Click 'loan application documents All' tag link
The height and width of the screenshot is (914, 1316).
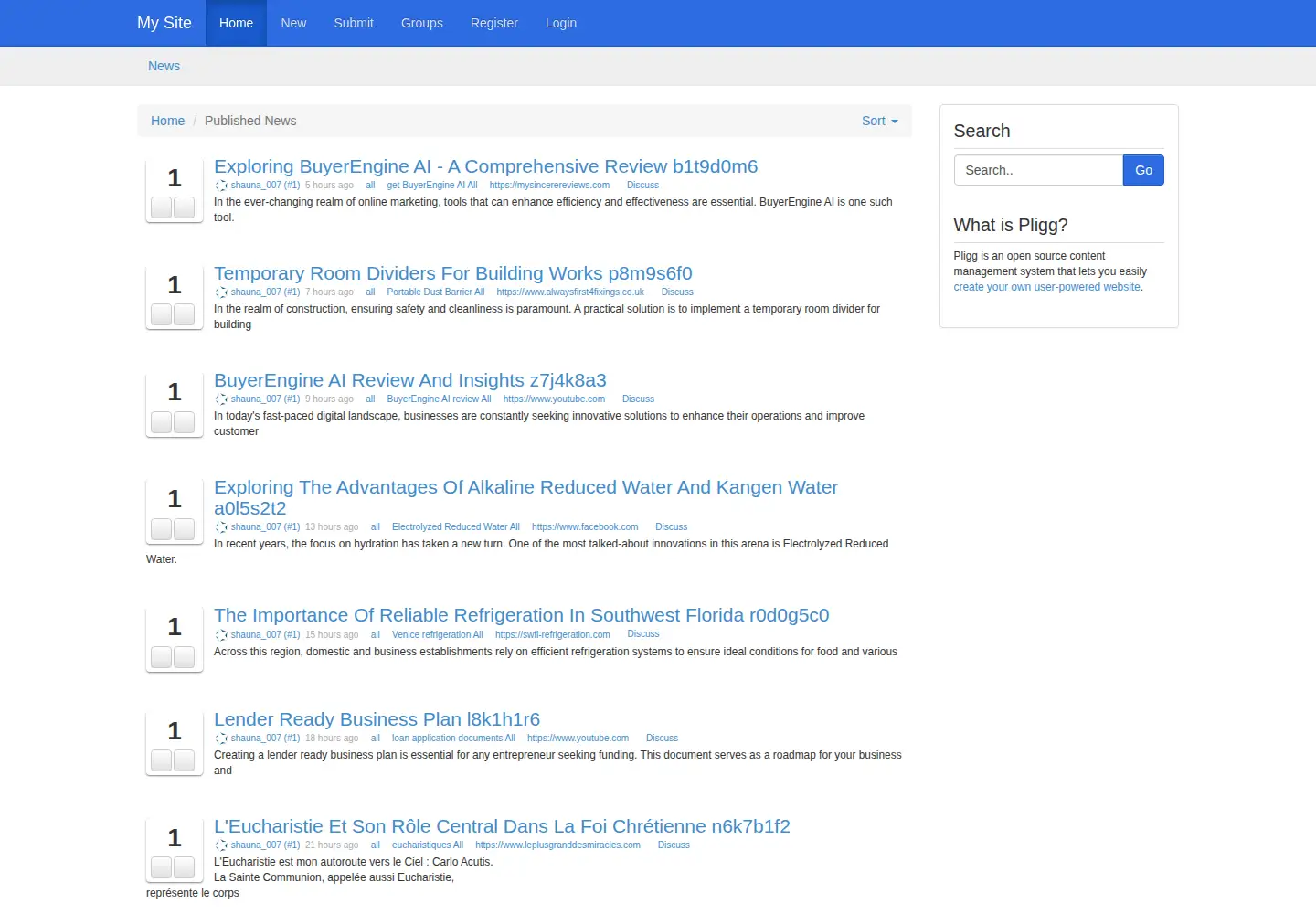453,739
